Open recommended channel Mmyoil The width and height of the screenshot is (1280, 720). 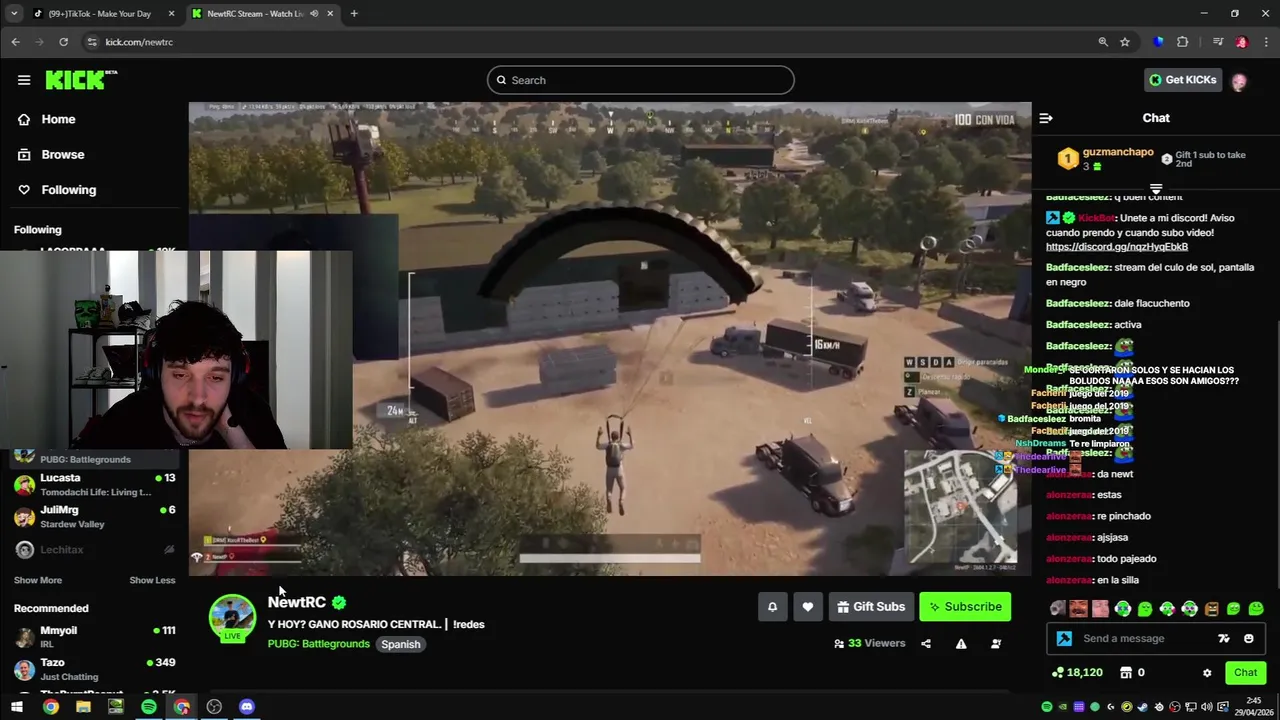click(95, 637)
